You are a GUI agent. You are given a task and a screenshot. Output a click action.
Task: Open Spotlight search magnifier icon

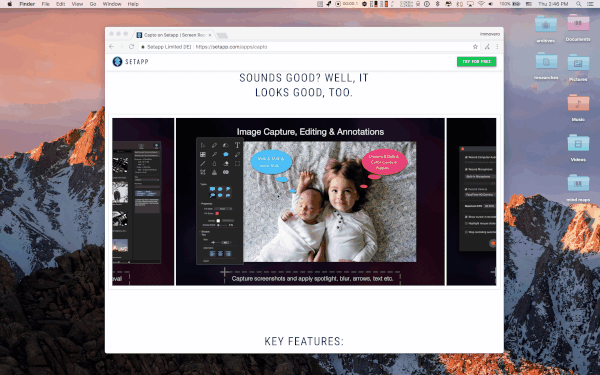tap(579, 4)
